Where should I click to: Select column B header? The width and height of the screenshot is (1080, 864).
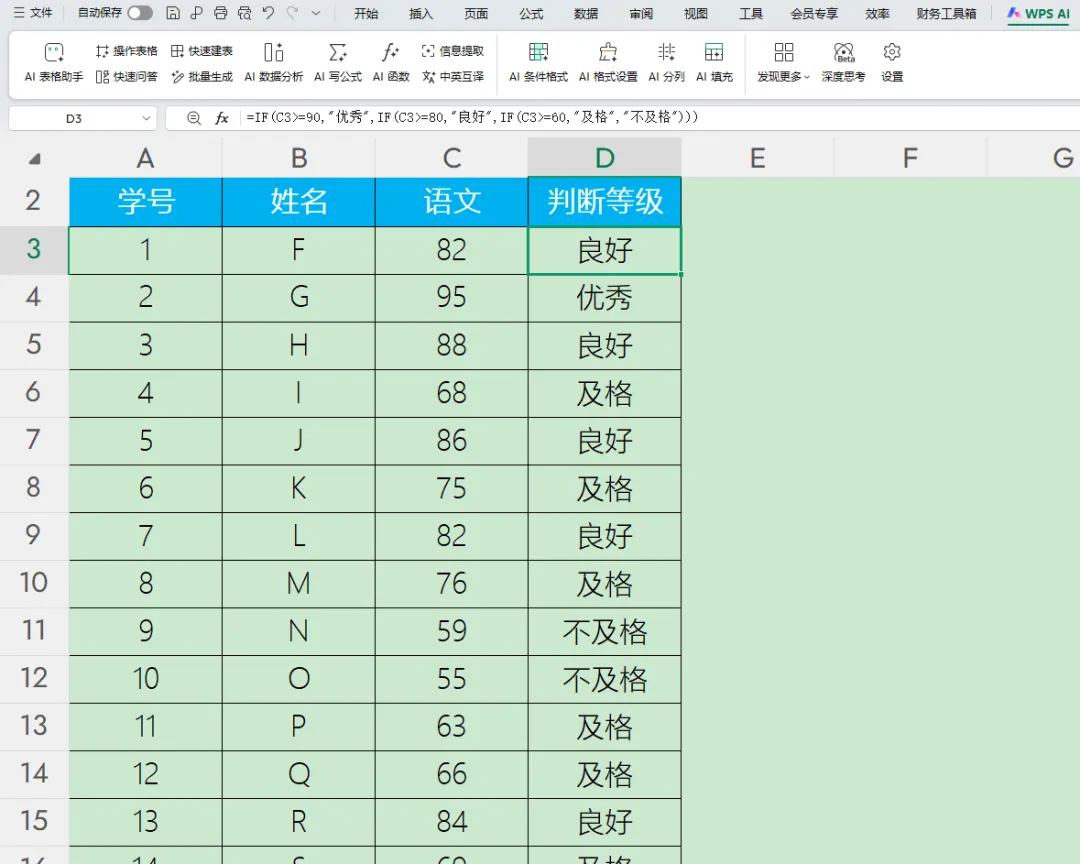[299, 158]
